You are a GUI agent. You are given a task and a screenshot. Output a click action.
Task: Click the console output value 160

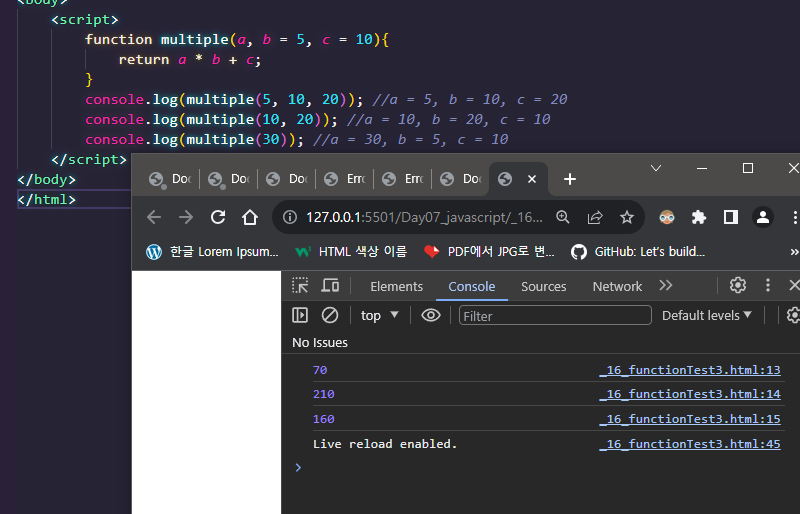pyautogui.click(x=323, y=419)
